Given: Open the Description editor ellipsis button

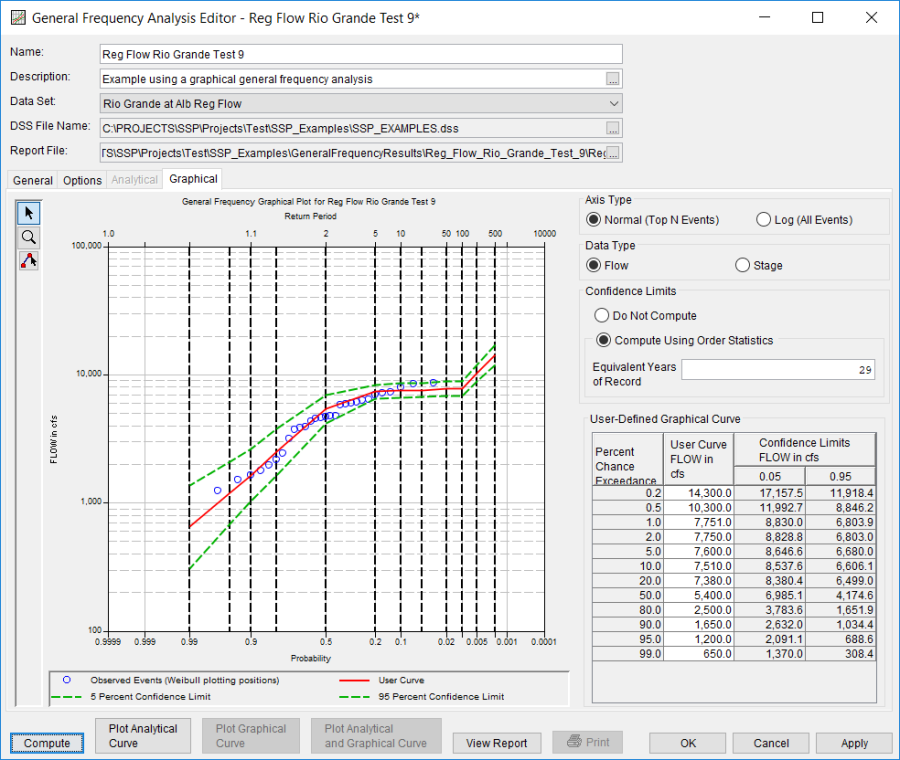Looking at the screenshot, I should (613, 78).
